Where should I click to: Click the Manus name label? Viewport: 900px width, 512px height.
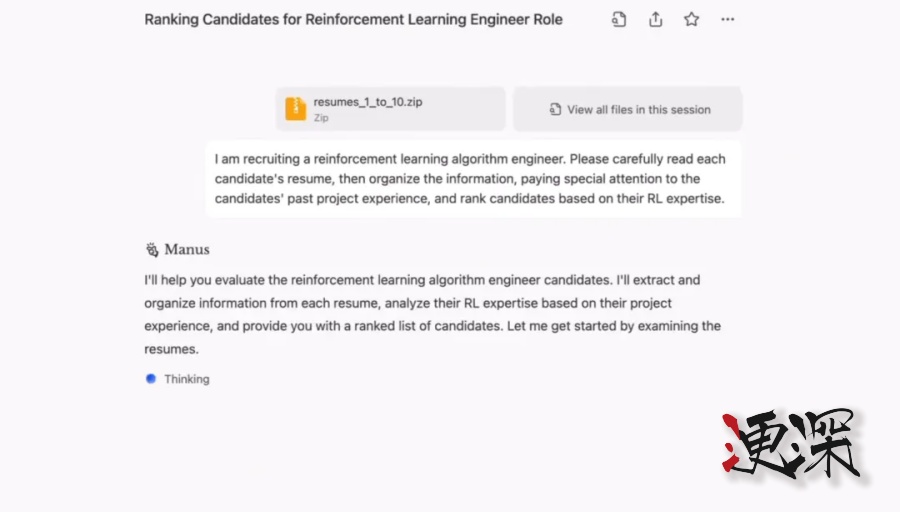click(x=187, y=250)
